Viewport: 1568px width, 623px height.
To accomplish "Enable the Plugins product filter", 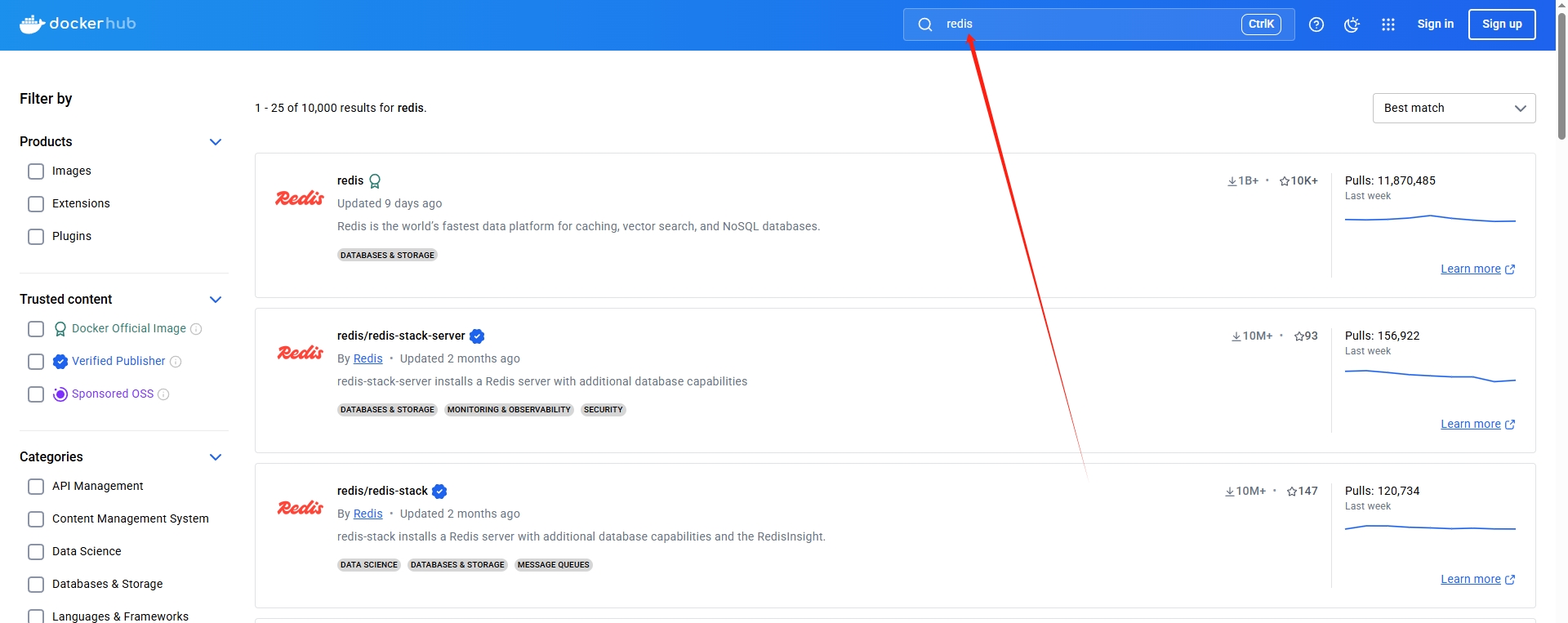I will coord(36,237).
